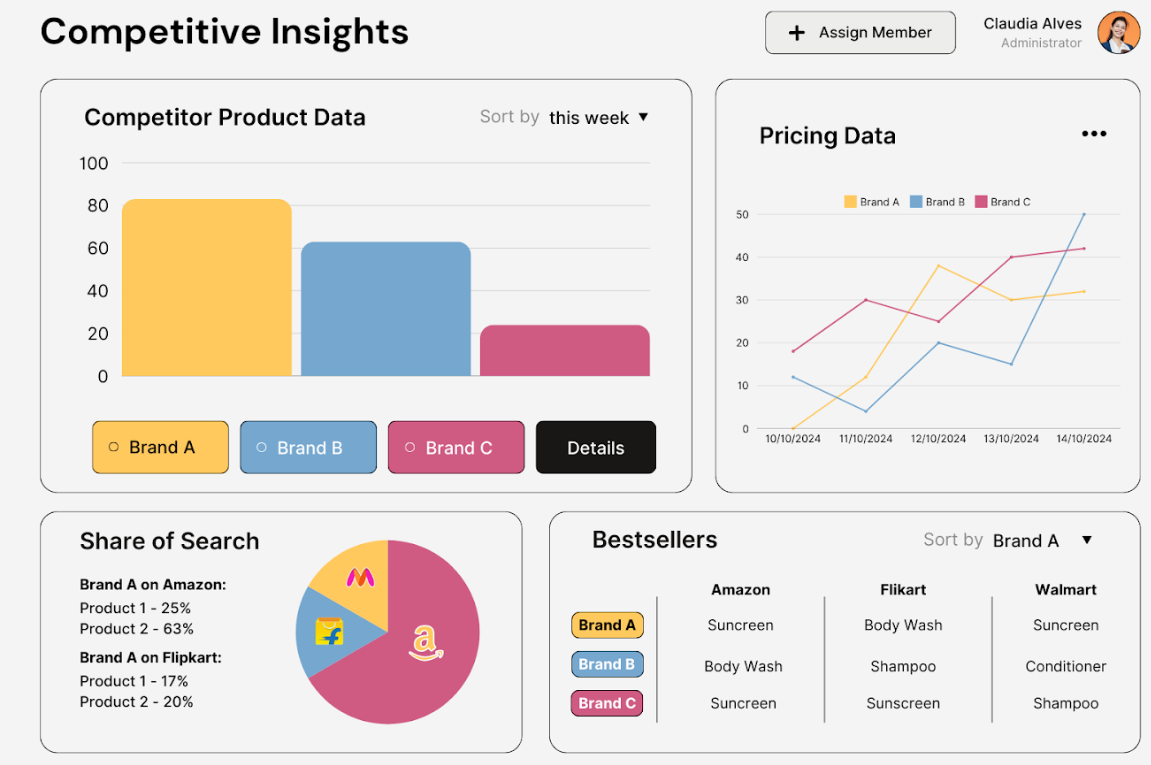Expand the 'this week' sort dropdown arrow

coord(644,117)
